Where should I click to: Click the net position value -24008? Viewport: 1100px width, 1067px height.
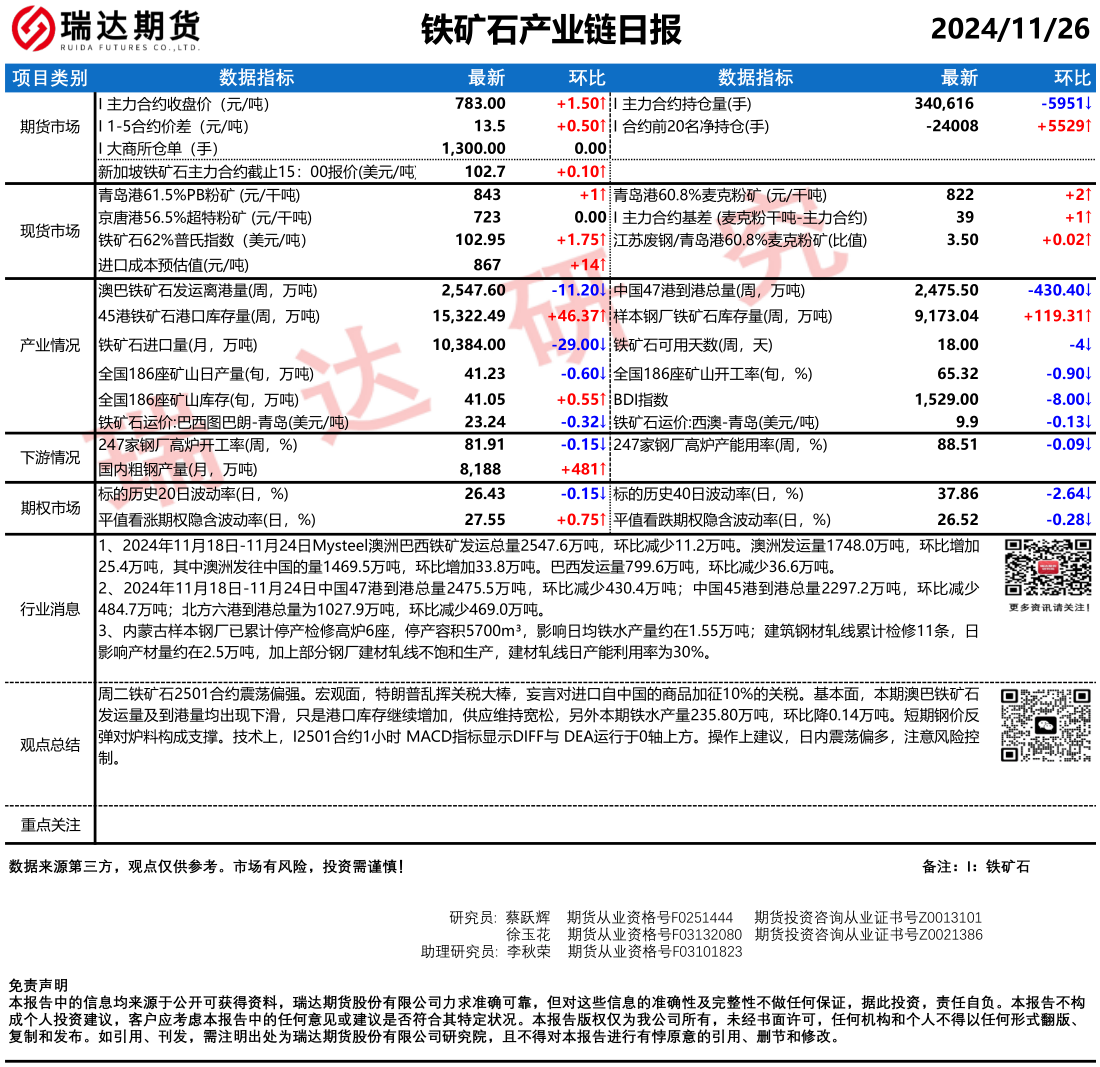[952, 126]
